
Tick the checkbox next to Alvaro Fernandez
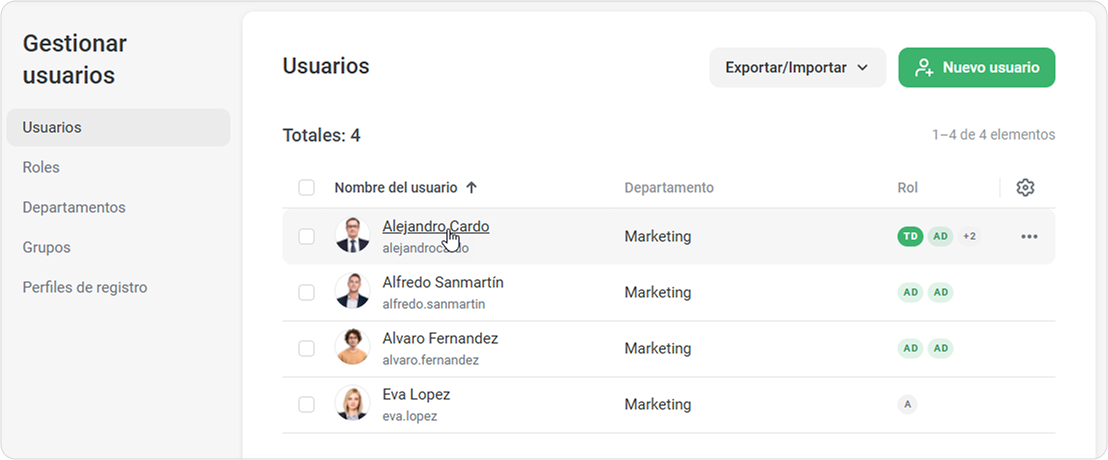[x=307, y=349]
